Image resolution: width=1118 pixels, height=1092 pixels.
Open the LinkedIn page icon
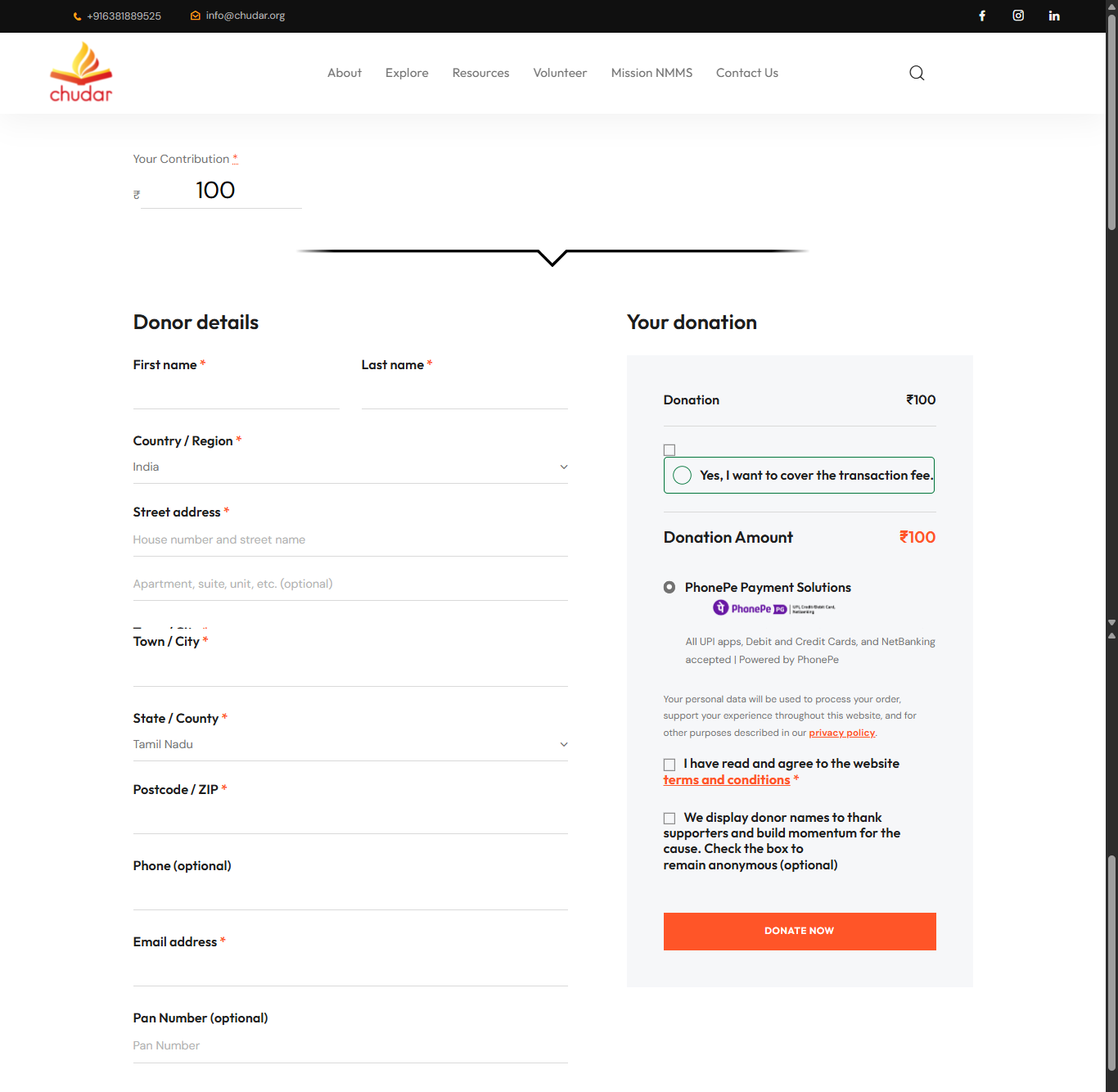coord(1054,16)
